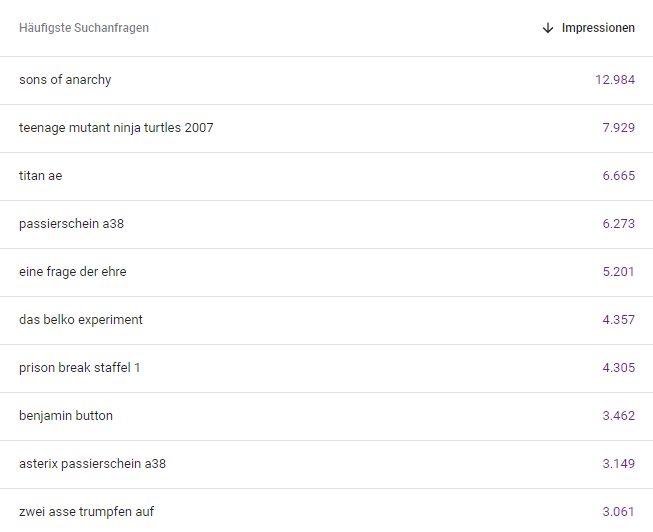Select the 'sons of anarchy' query row

pyautogui.click(x=65, y=80)
